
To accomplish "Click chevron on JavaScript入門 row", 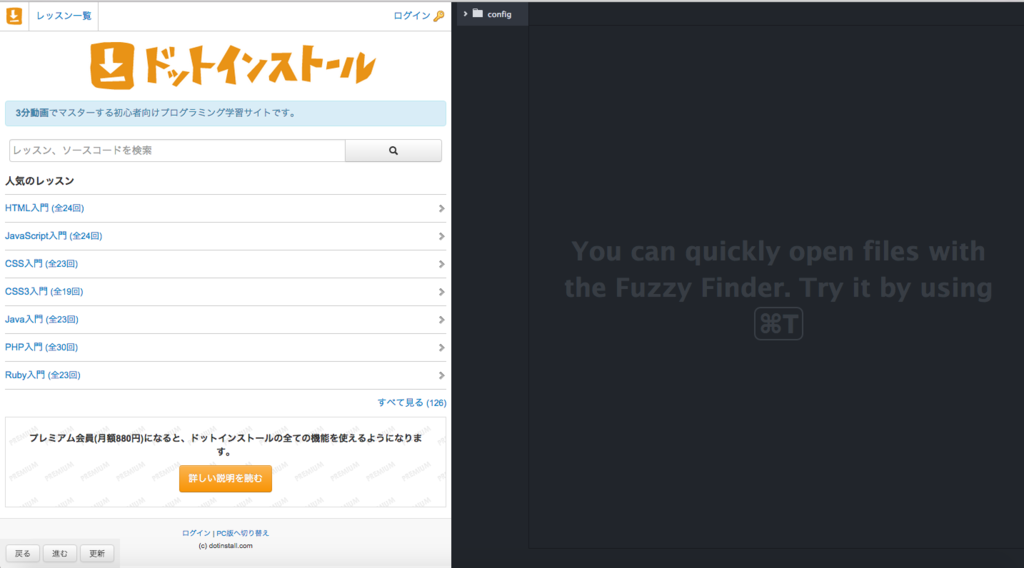I will (441, 236).
